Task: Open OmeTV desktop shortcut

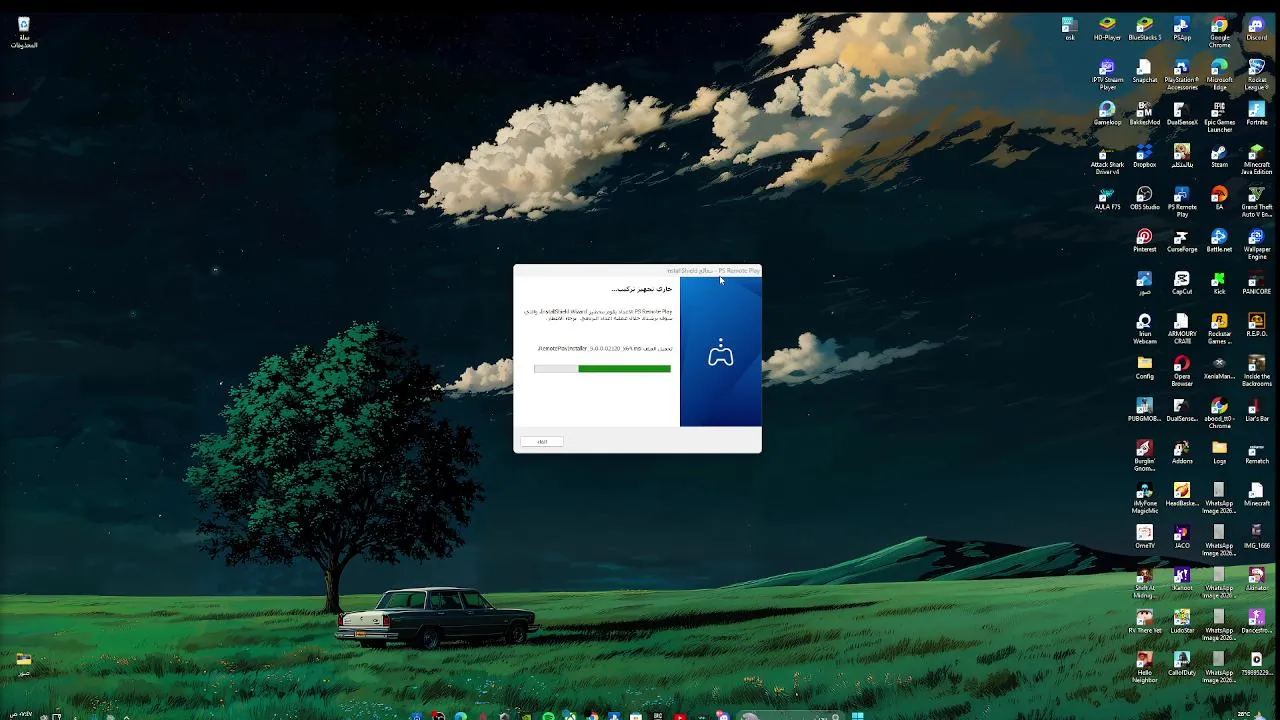Action: pyautogui.click(x=1144, y=536)
